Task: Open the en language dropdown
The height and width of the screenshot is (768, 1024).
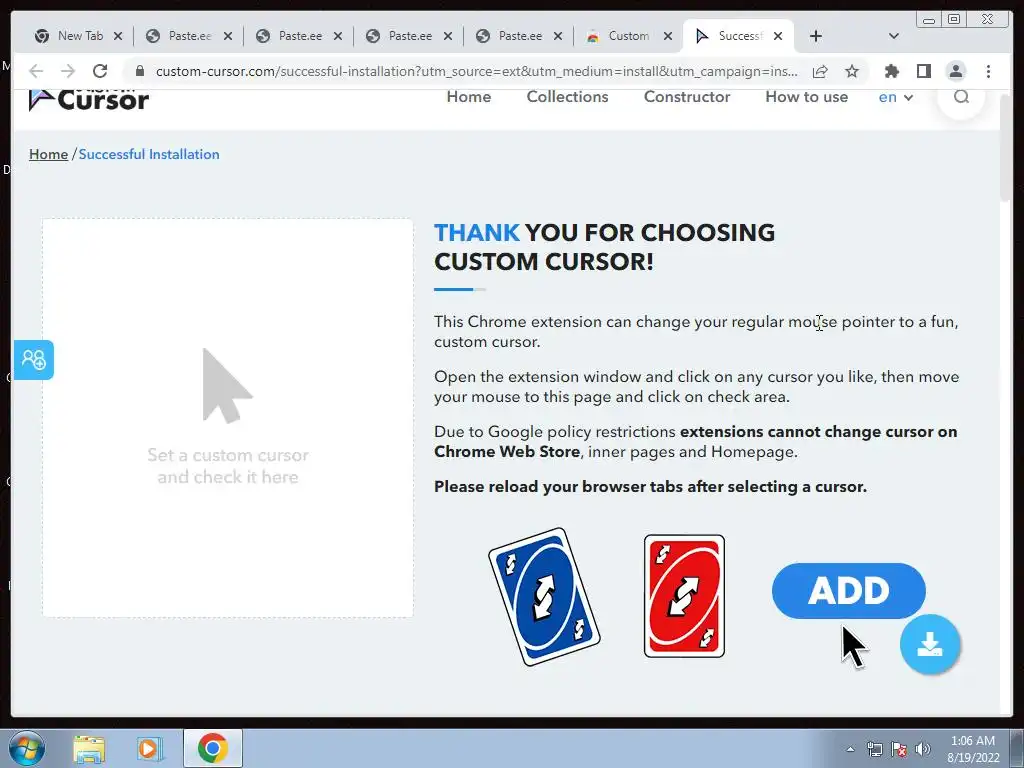Action: tap(895, 97)
